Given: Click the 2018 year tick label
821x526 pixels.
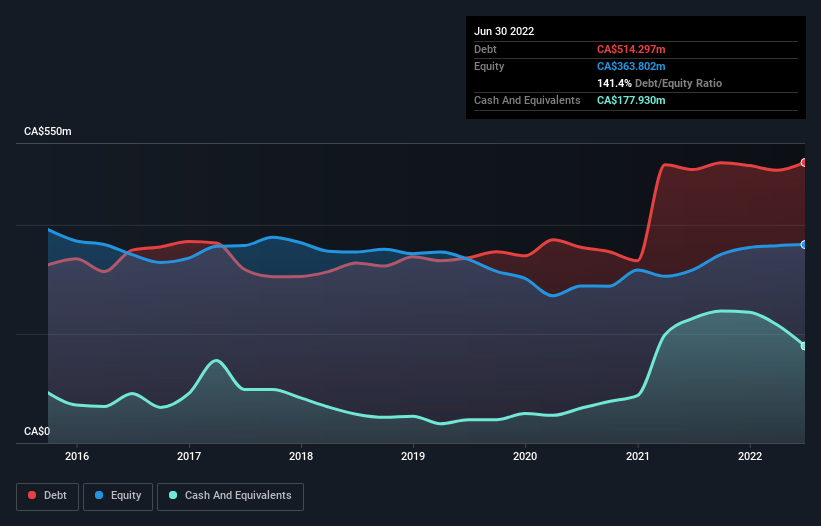Looking at the screenshot, I should click(301, 457).
